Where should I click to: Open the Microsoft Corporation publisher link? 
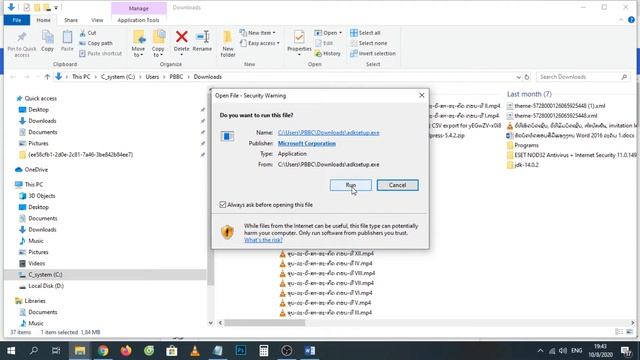tap(307, 143)
